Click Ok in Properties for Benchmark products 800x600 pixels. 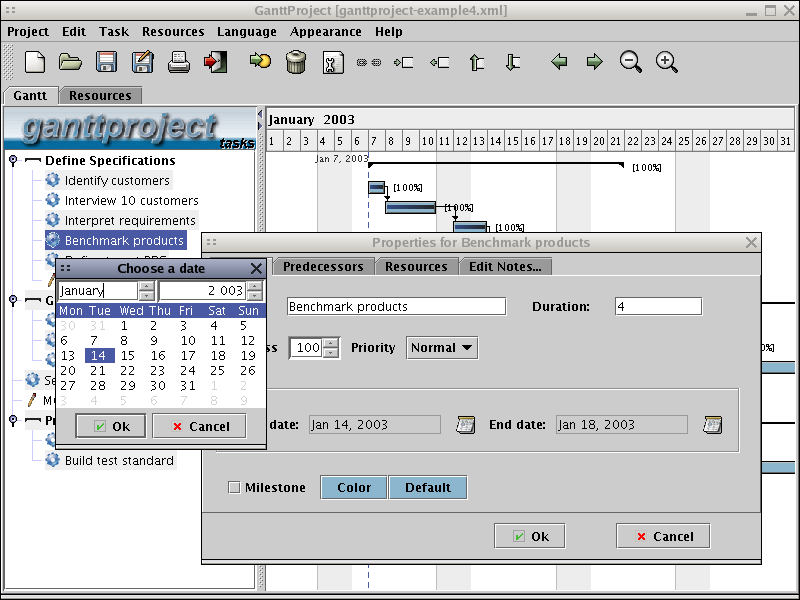click(530, 536)
